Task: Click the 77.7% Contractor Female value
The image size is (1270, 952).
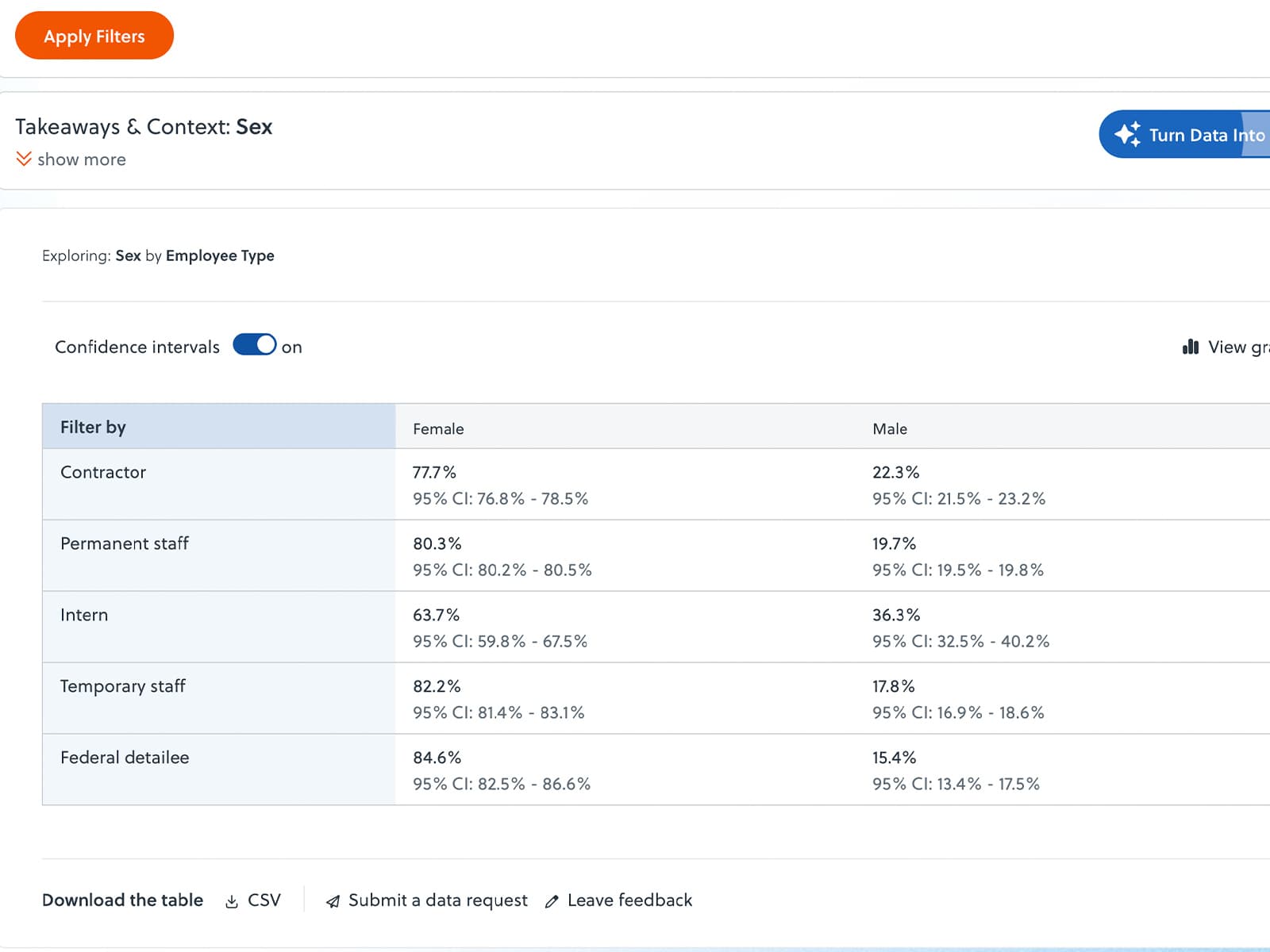Action: pyautogui.click(x=434, y=472)
